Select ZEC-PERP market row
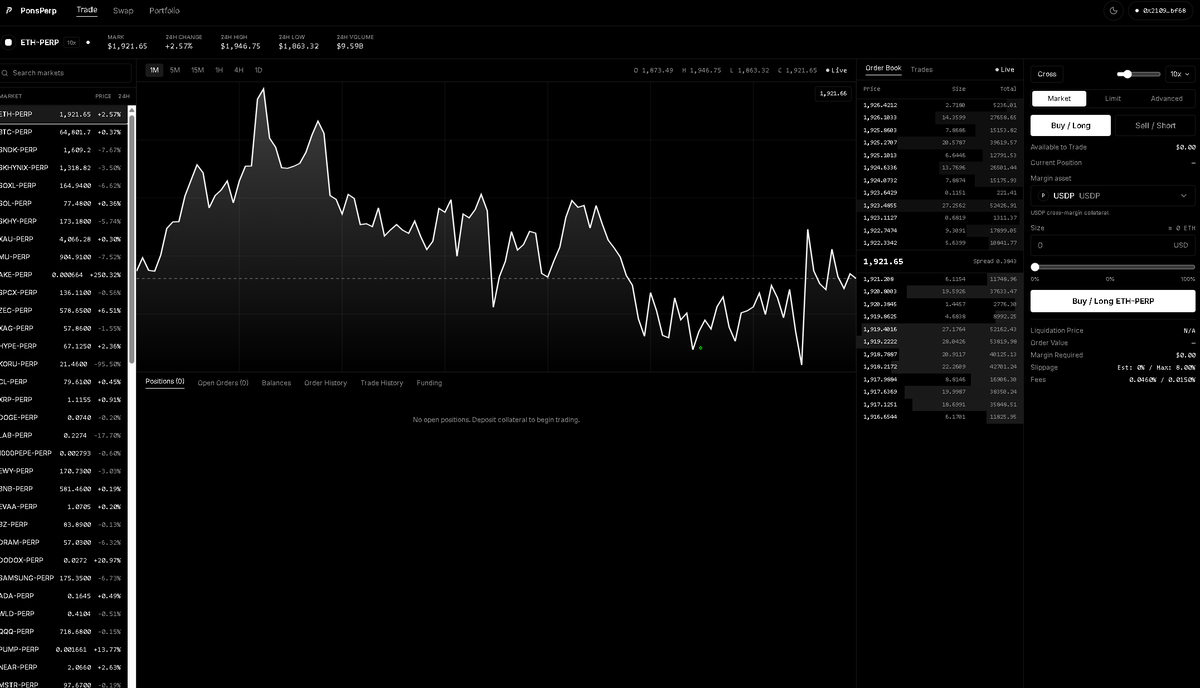The width and height of the screenshot is (1200, 688). click(64, 310)
